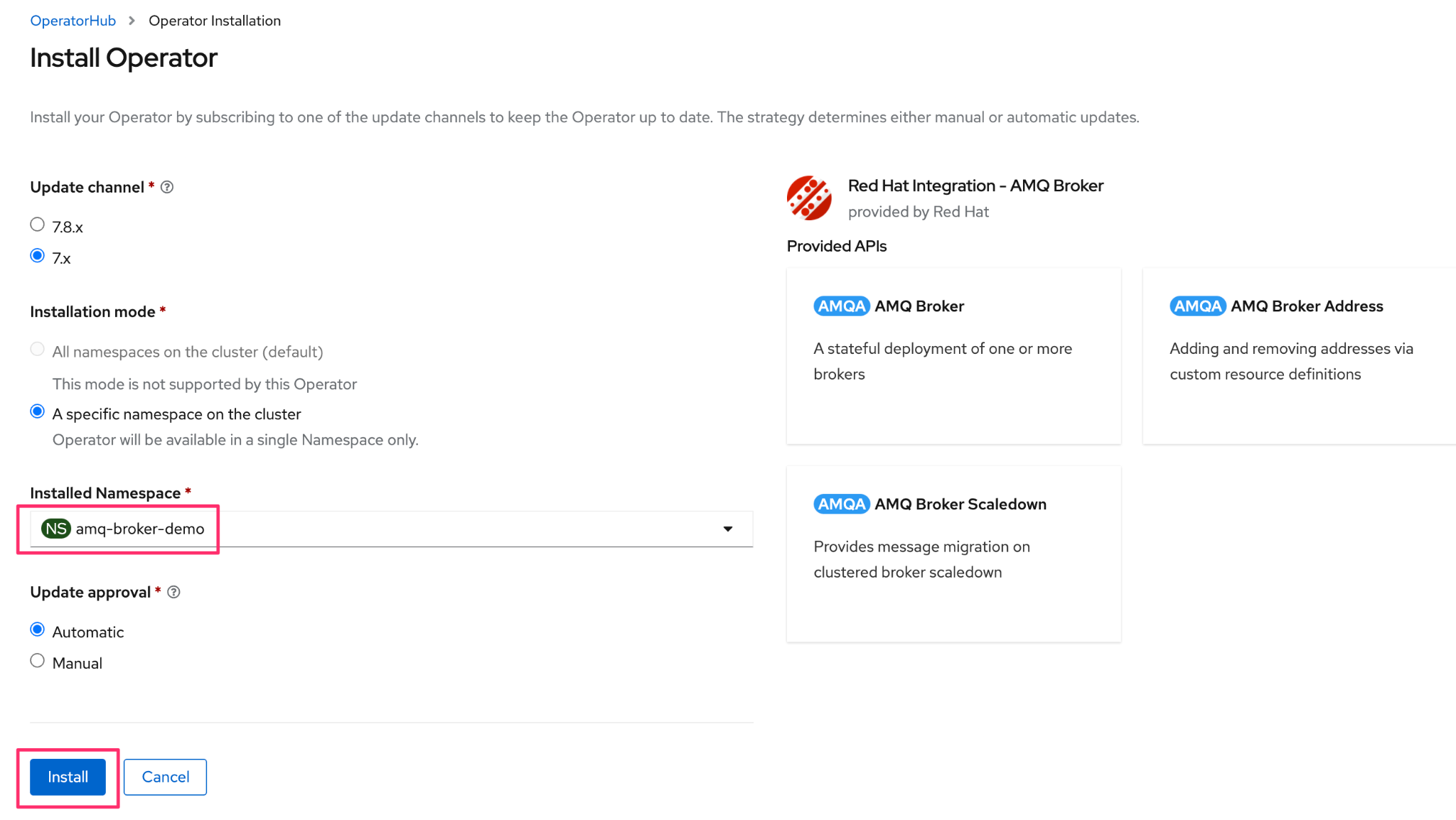The height and width of the screenshot is (820, 1456).
Task: Select the 7.x update channel radio
Action: click(38, 256)
